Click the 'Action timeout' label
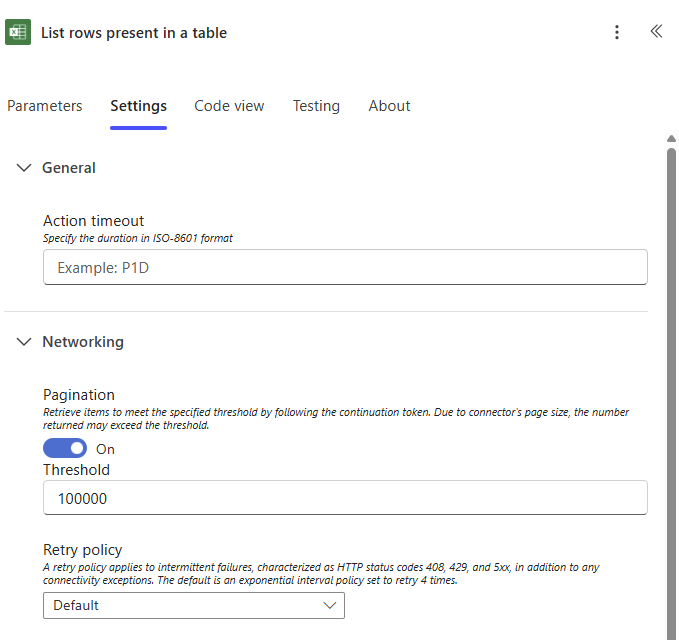This screenshot has height=640, width=679. [x=94, y=221]
